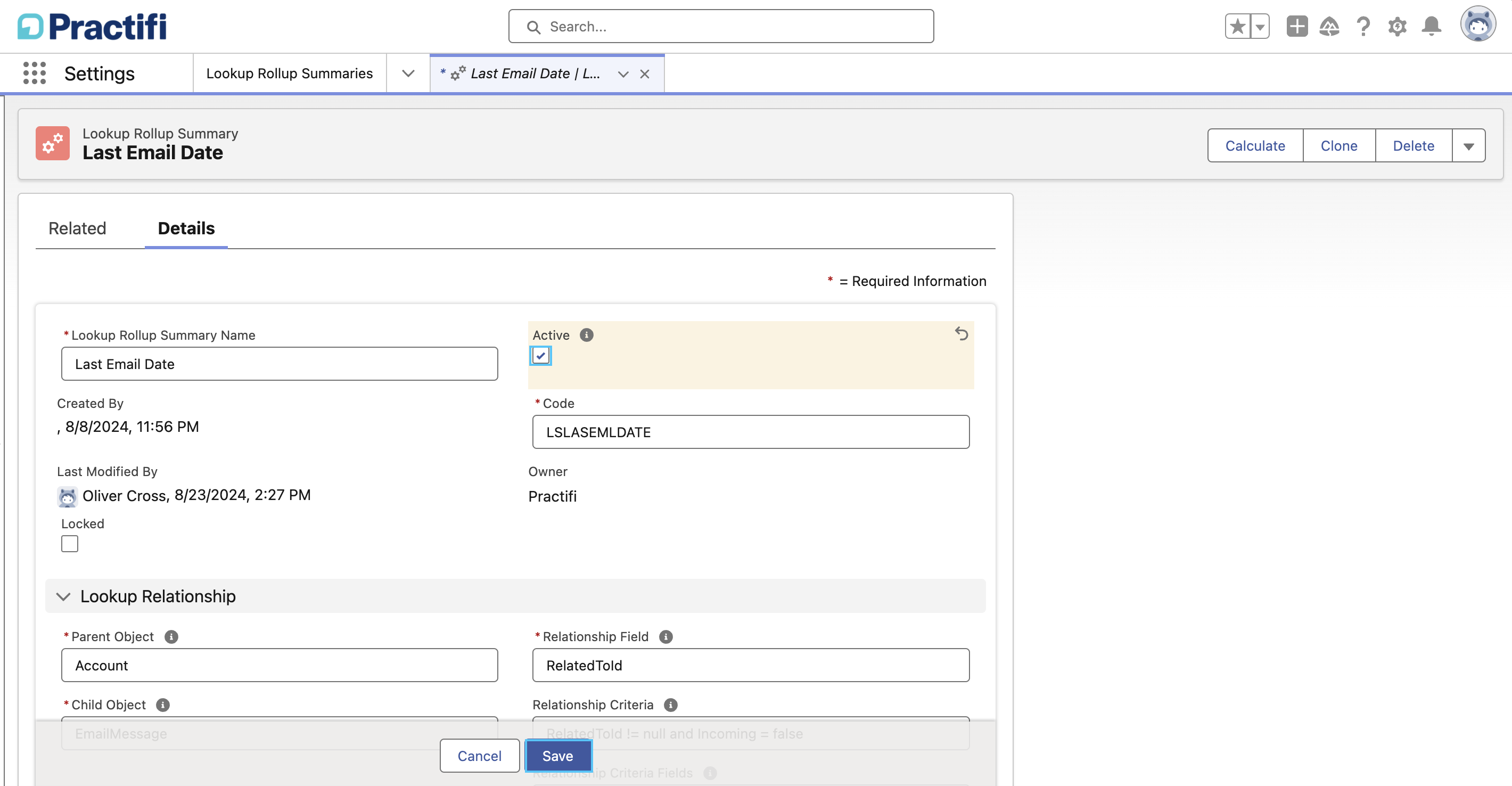Click the Created By date 8/8/2024
Viewport: 1512px width, 786px height.
coord(132,427)
